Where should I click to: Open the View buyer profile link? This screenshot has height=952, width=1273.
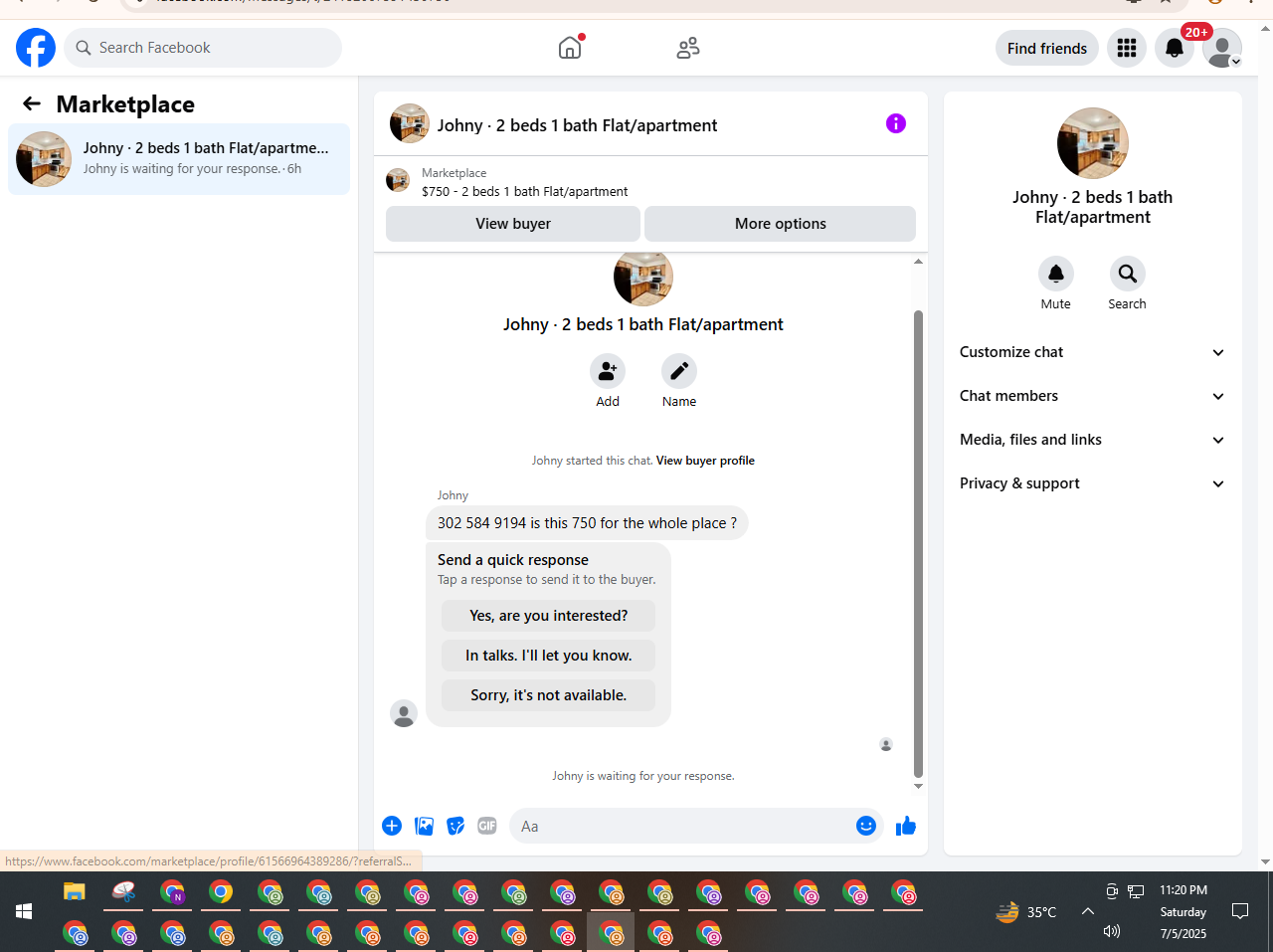point(705,461)
